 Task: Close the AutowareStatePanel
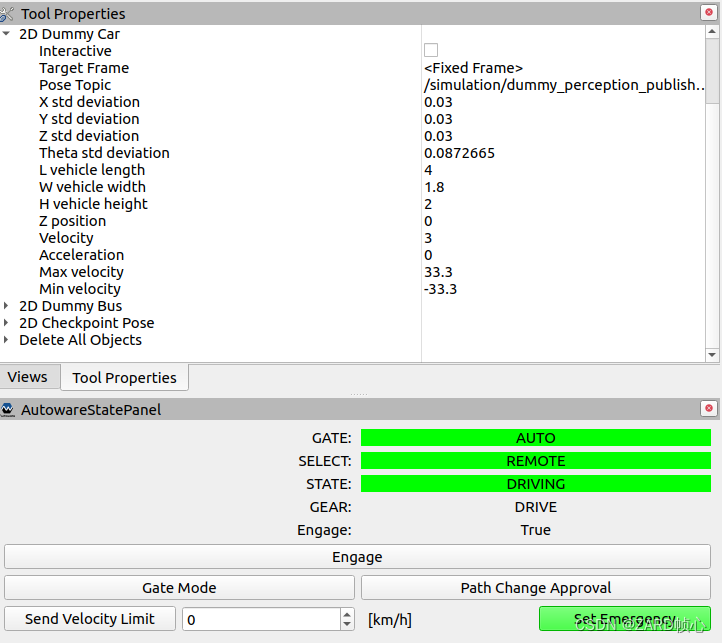(709, 408)
